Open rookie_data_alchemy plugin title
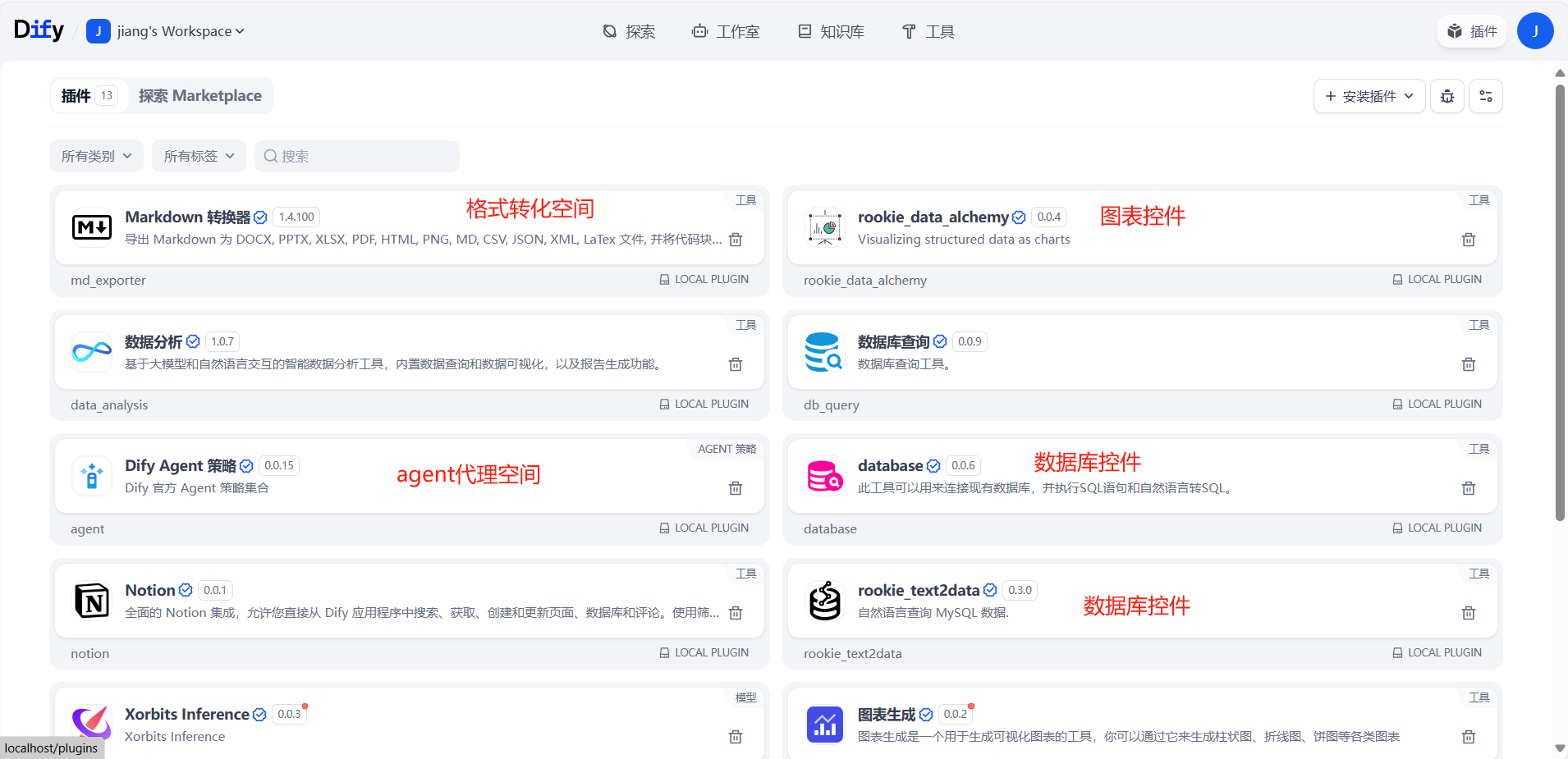The image size is (1568, 759). coord(933,217)
